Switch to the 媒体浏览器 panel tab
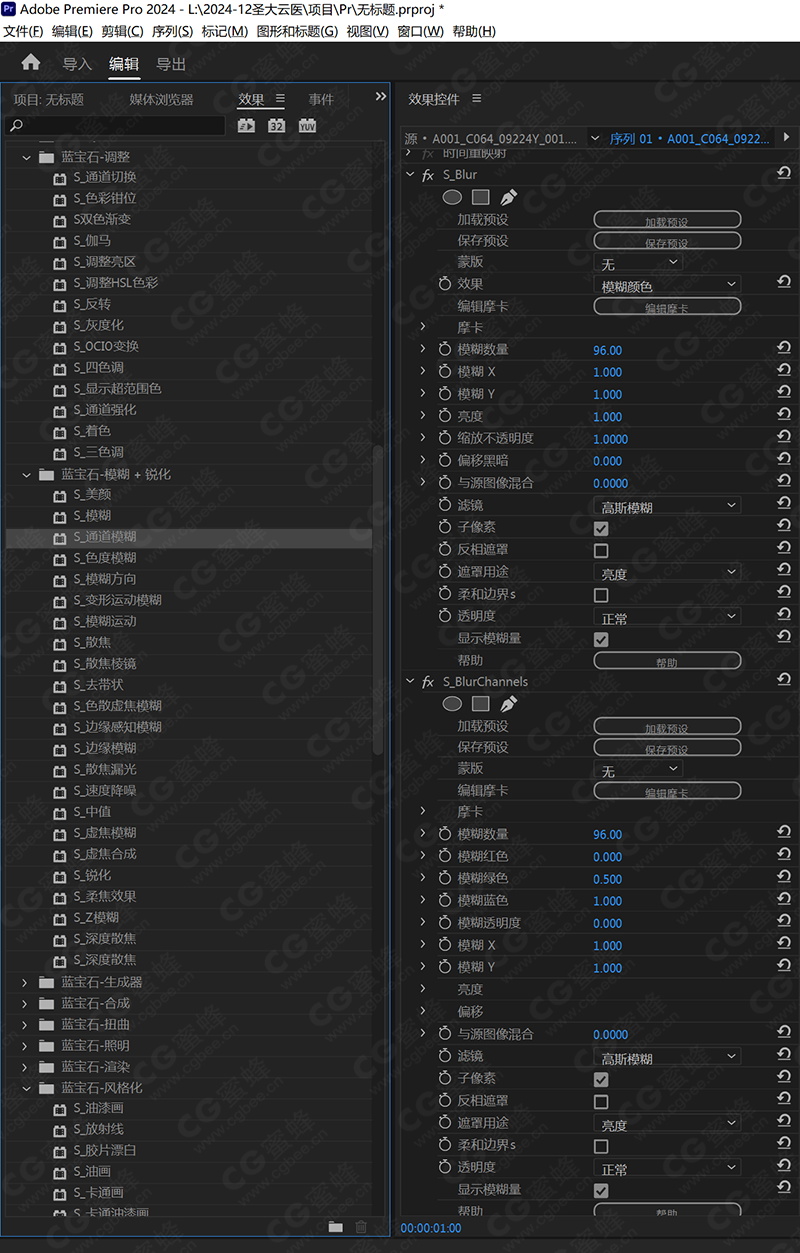 pos(161,99)
